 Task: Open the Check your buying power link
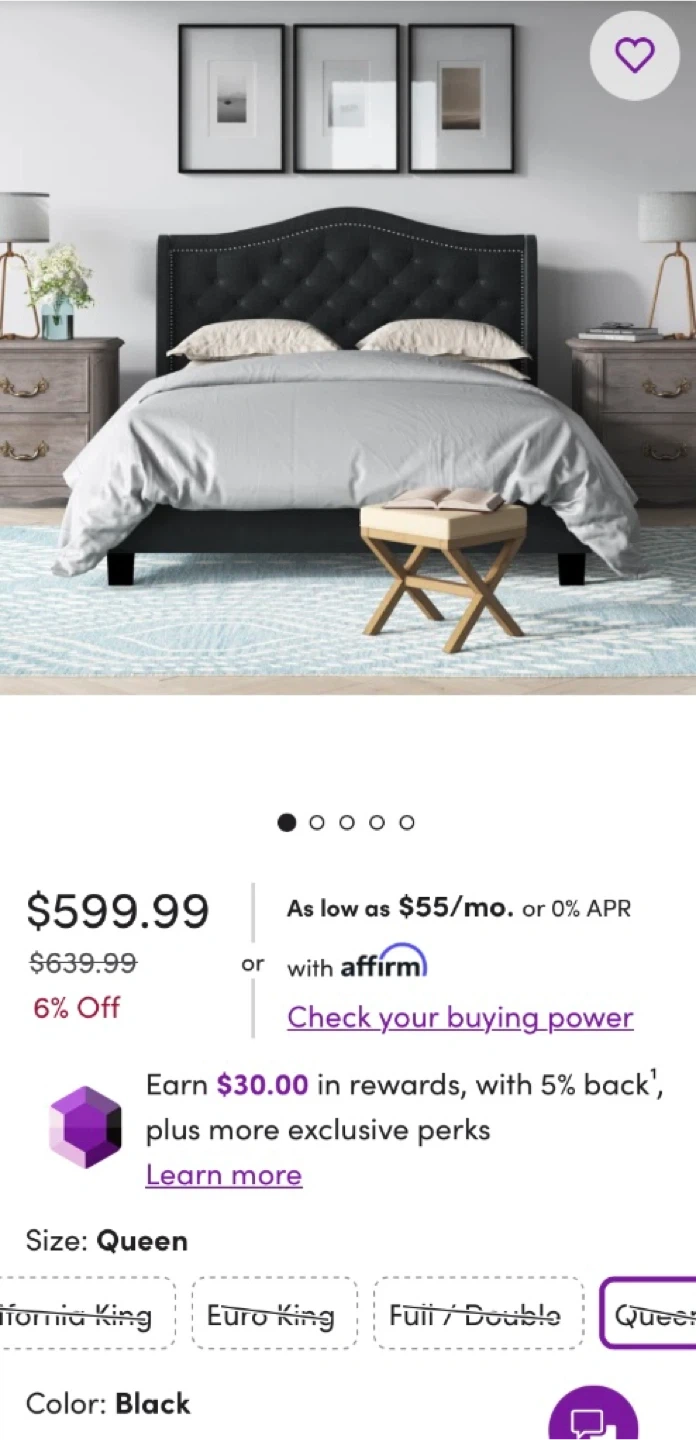[460, 1018]
